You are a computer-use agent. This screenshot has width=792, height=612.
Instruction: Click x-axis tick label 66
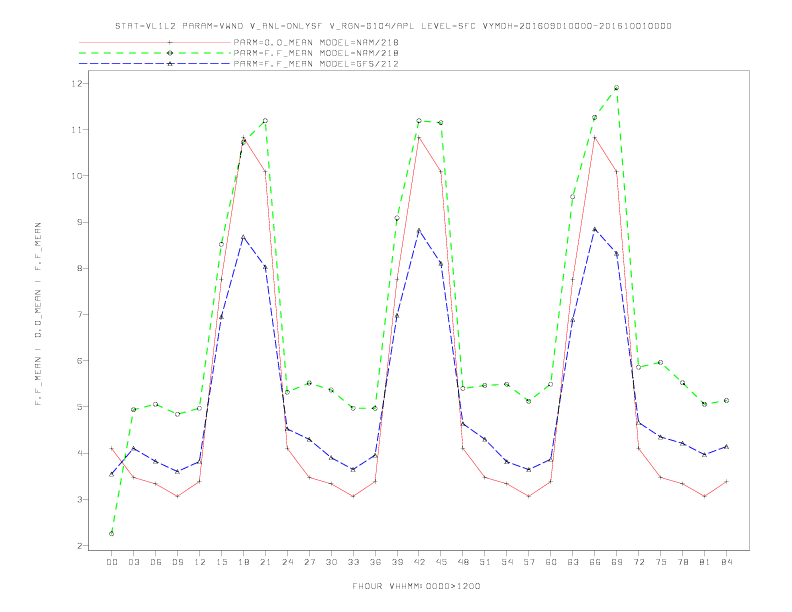point(595,562)
